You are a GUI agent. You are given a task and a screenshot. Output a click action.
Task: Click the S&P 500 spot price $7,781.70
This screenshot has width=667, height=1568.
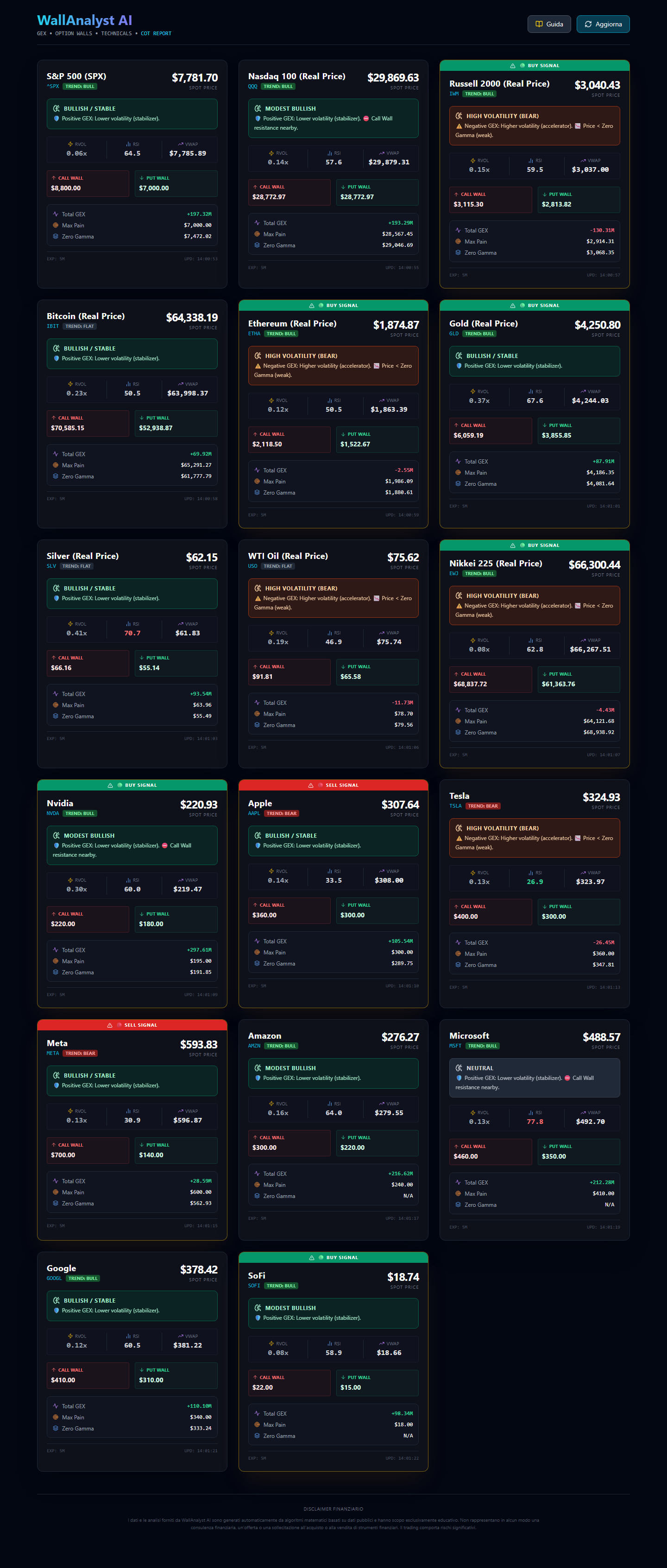(x=195, y=78)
